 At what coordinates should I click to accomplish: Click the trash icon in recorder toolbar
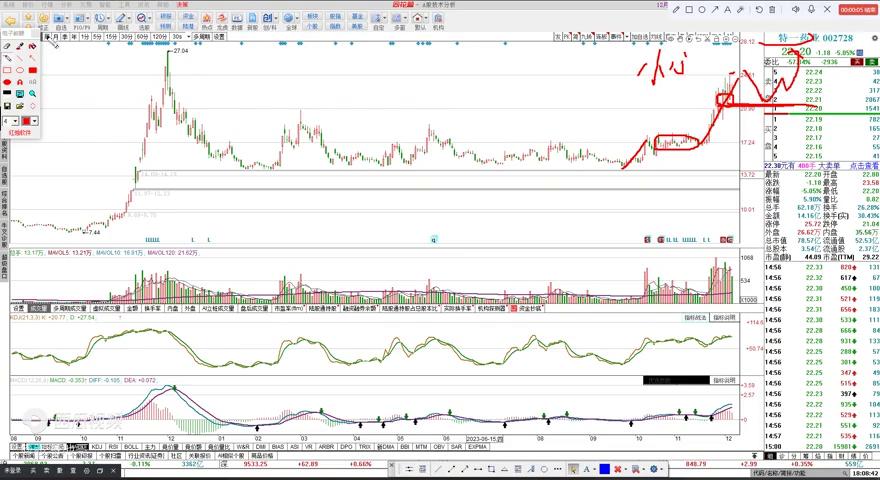772,10
